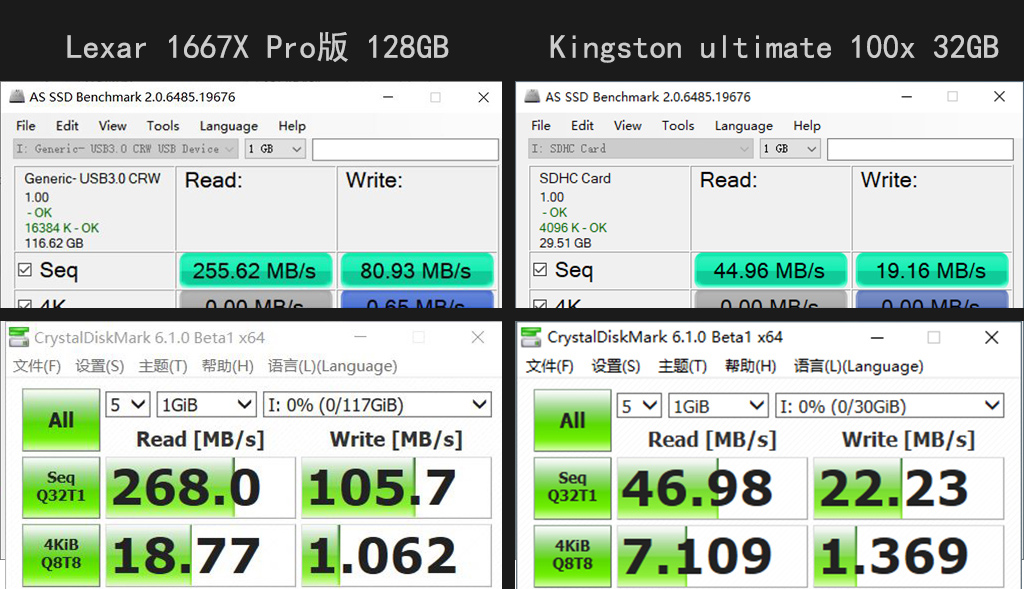Open Tools menu in left AS SSD window

tap(163, 125)
